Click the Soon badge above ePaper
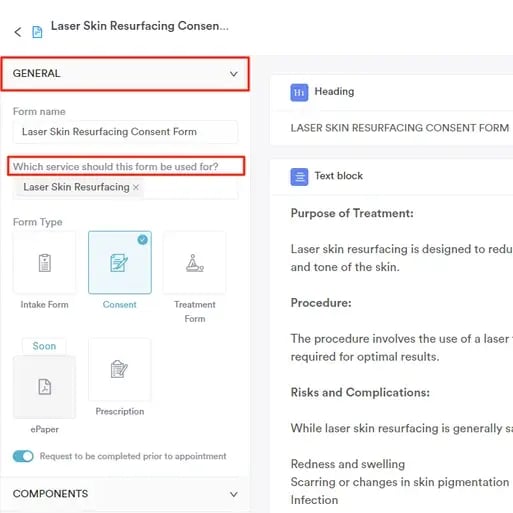 [44, 346]
